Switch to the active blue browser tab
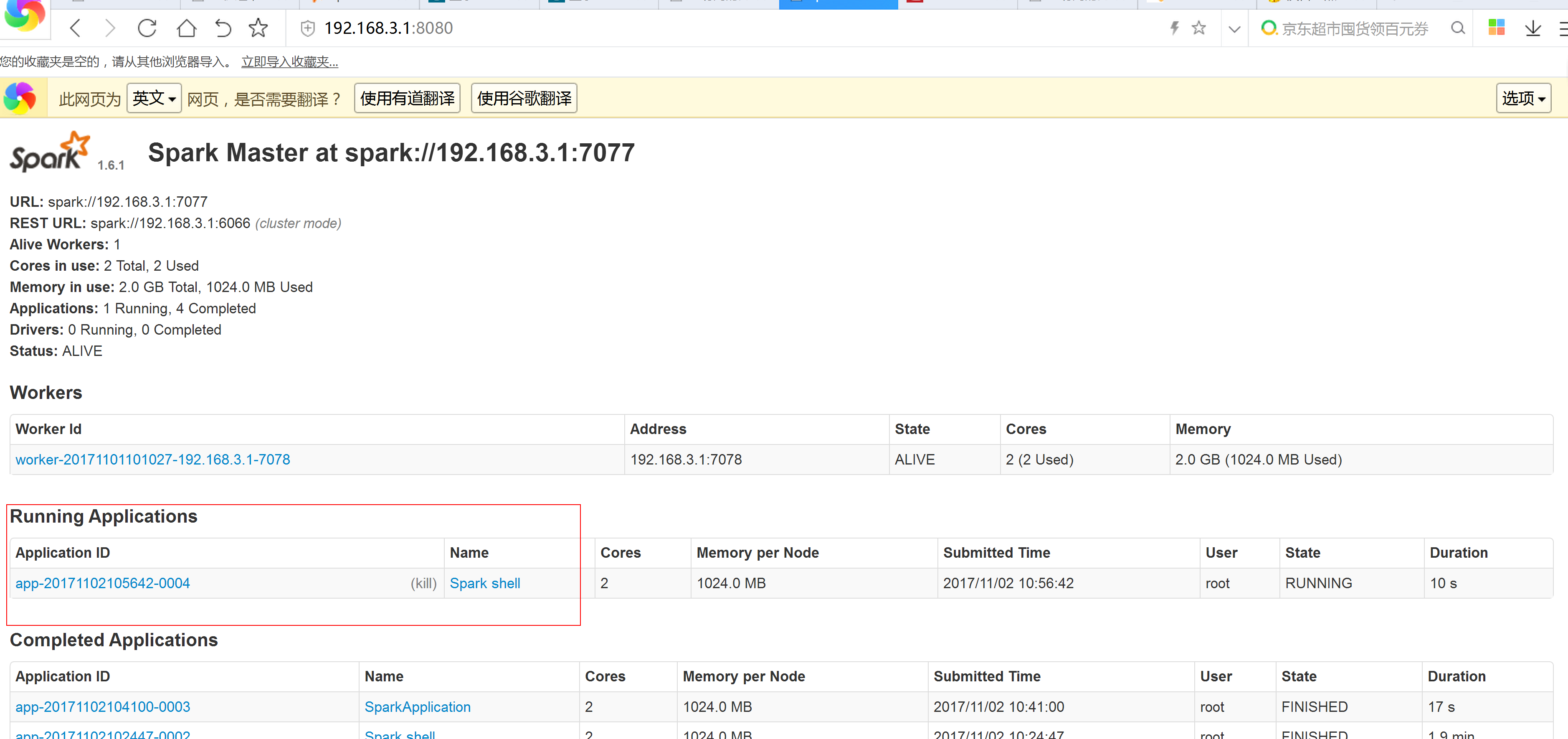This screenshot has height=739, width=1568. point(838,4)
